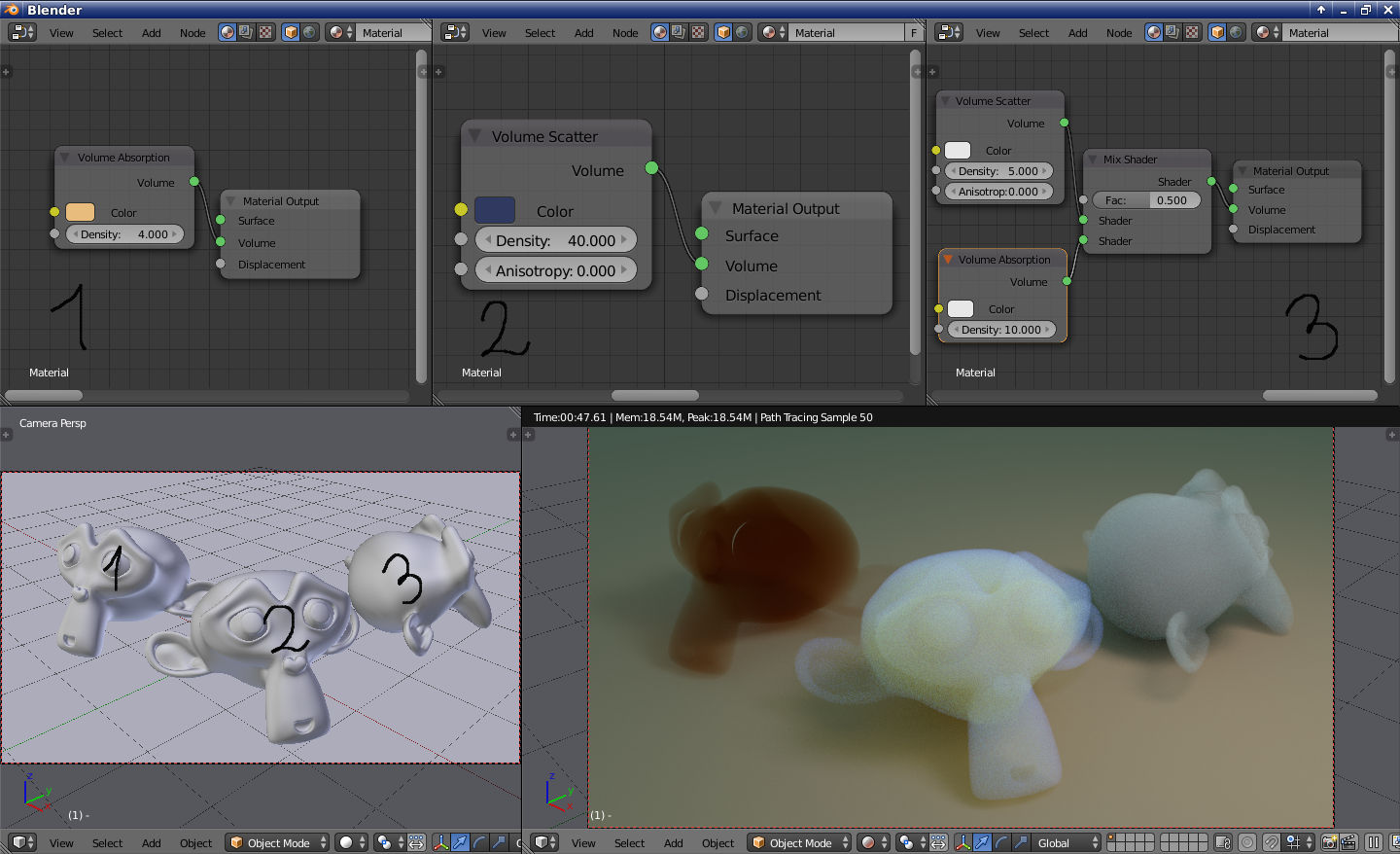The image size is (1400, 854).
Task: Toggle lock icon next to layer buttons
Action: 1223,842
